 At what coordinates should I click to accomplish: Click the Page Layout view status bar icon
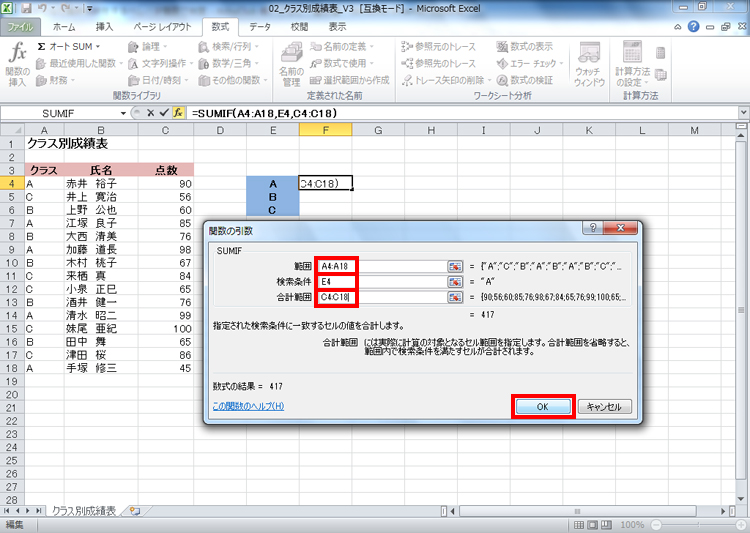[x=593, y=525]
